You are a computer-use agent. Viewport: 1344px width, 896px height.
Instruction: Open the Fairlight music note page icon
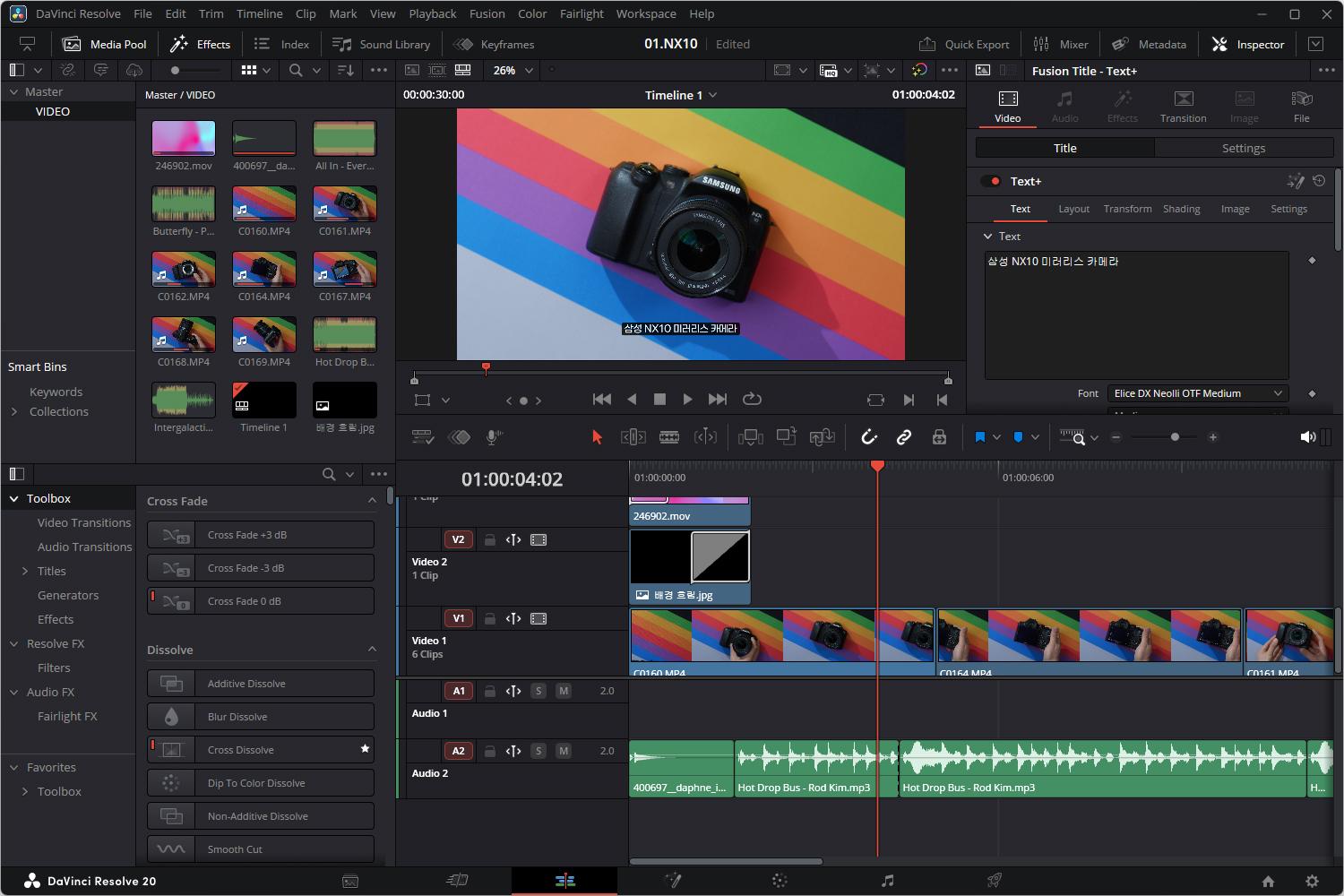click(887, 881)
